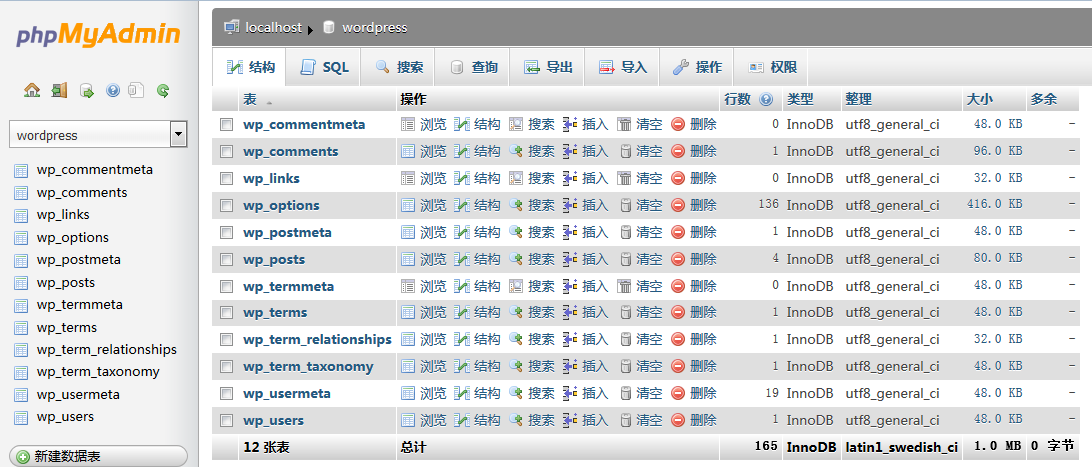Click the 大小 column header

[979, 100]
